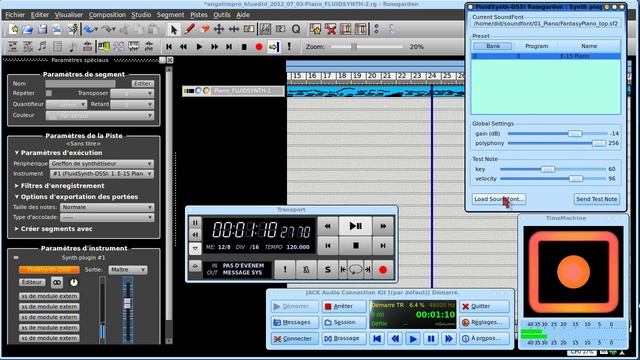
Task: Click the JACK window play transport button
Action: pos(413,339)
